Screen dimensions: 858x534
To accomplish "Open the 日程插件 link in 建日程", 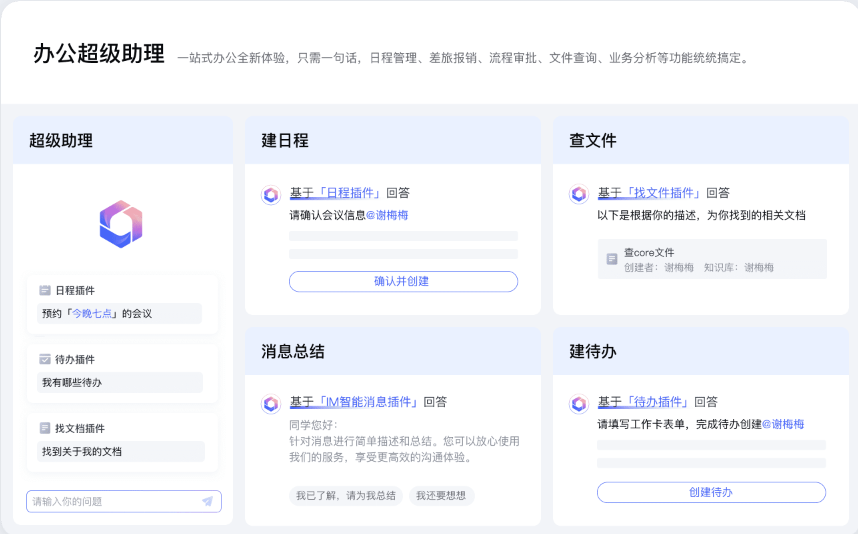I will coord(350,193).
